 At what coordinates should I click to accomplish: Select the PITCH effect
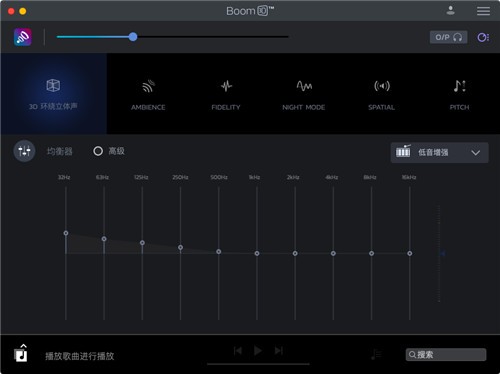pos(459,95)
